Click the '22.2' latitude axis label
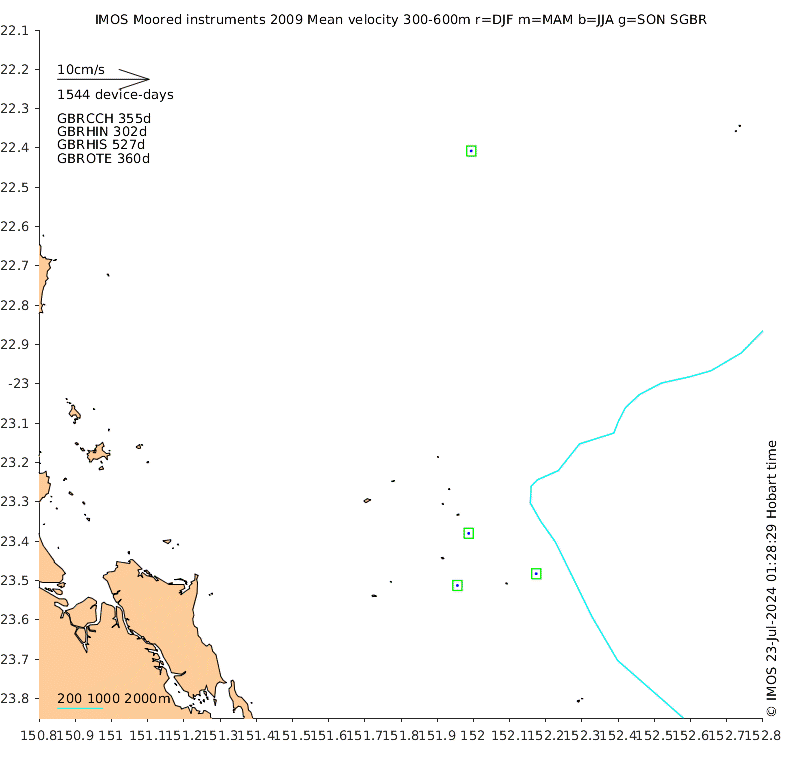Screen dimensions: 787x760 15,69
